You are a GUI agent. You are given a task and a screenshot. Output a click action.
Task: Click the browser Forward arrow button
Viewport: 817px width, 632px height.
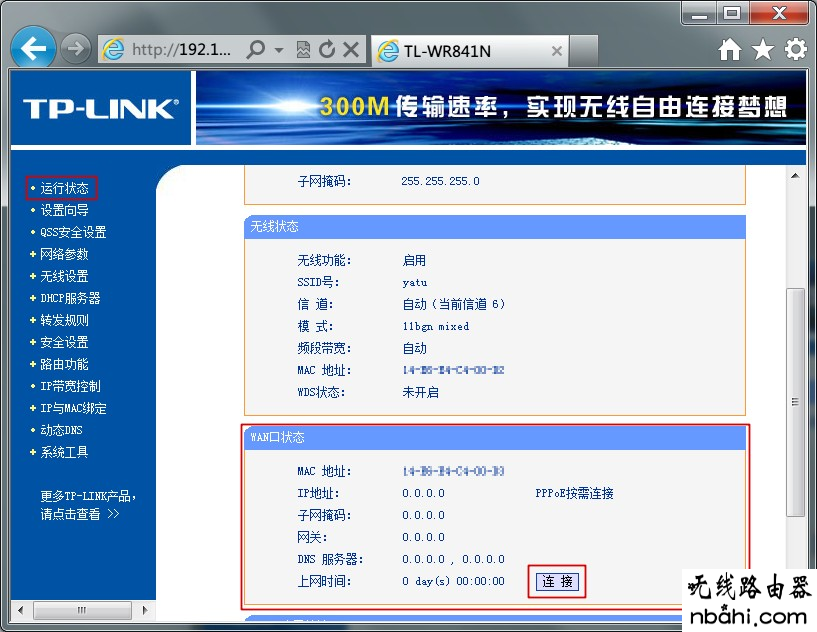click(x=75, y=48)
